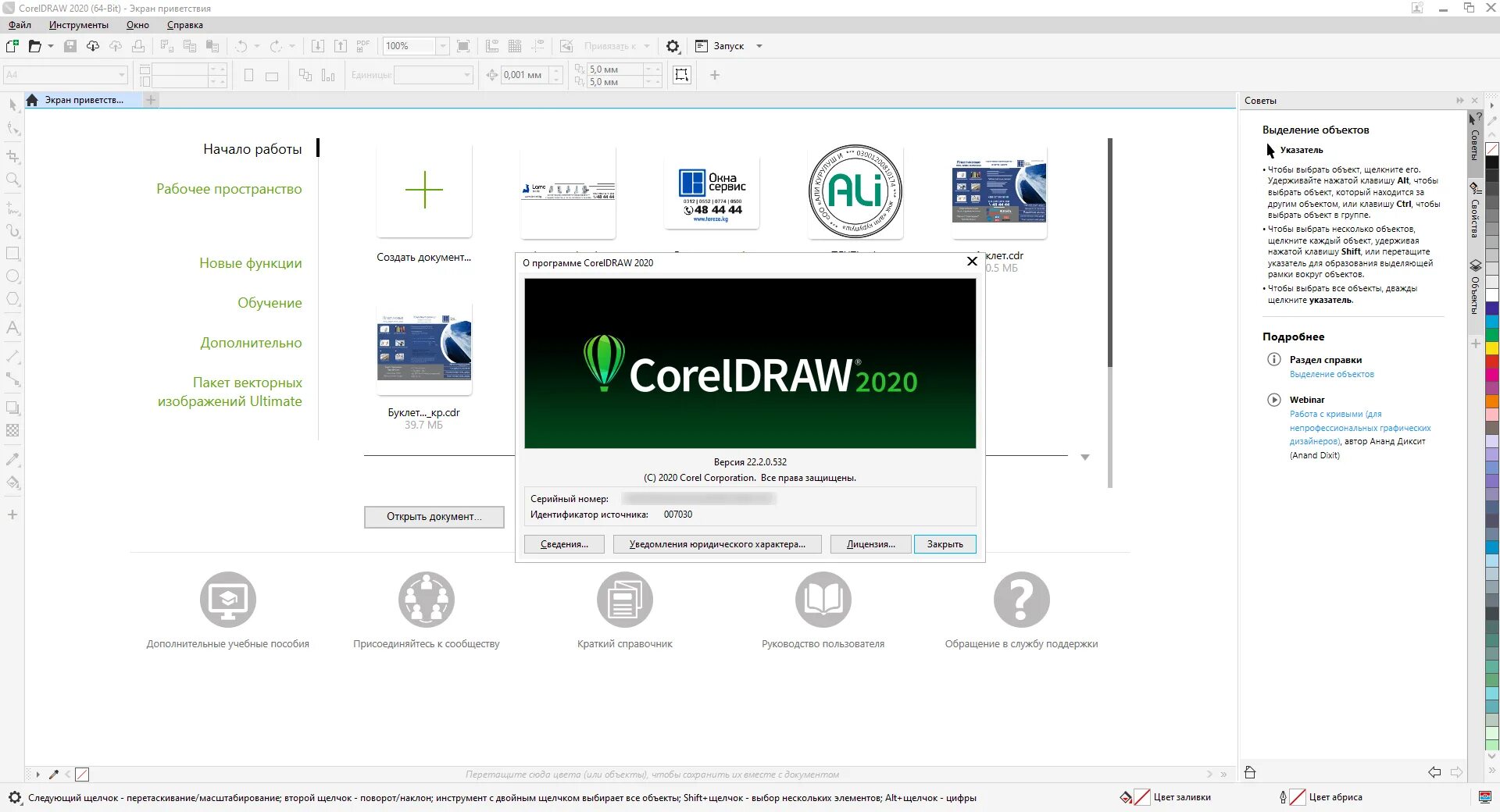Open the Окна сервис document thumbnail
This screenshot has height=812, width=1500.
712,193
